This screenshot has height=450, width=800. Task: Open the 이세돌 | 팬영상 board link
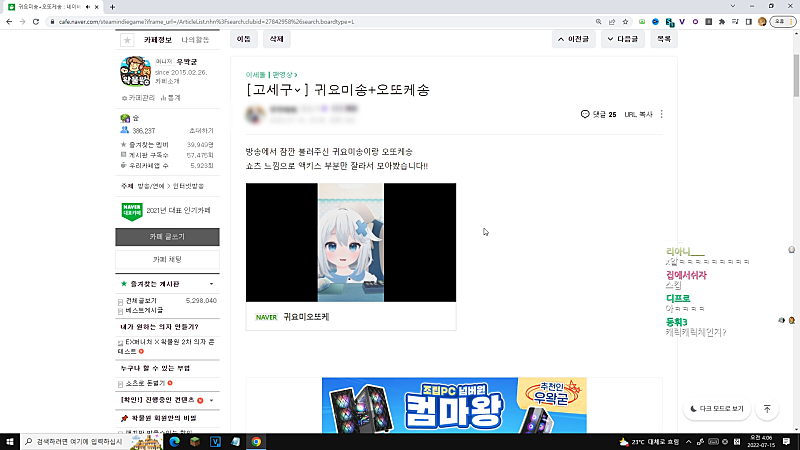[271, 75]
